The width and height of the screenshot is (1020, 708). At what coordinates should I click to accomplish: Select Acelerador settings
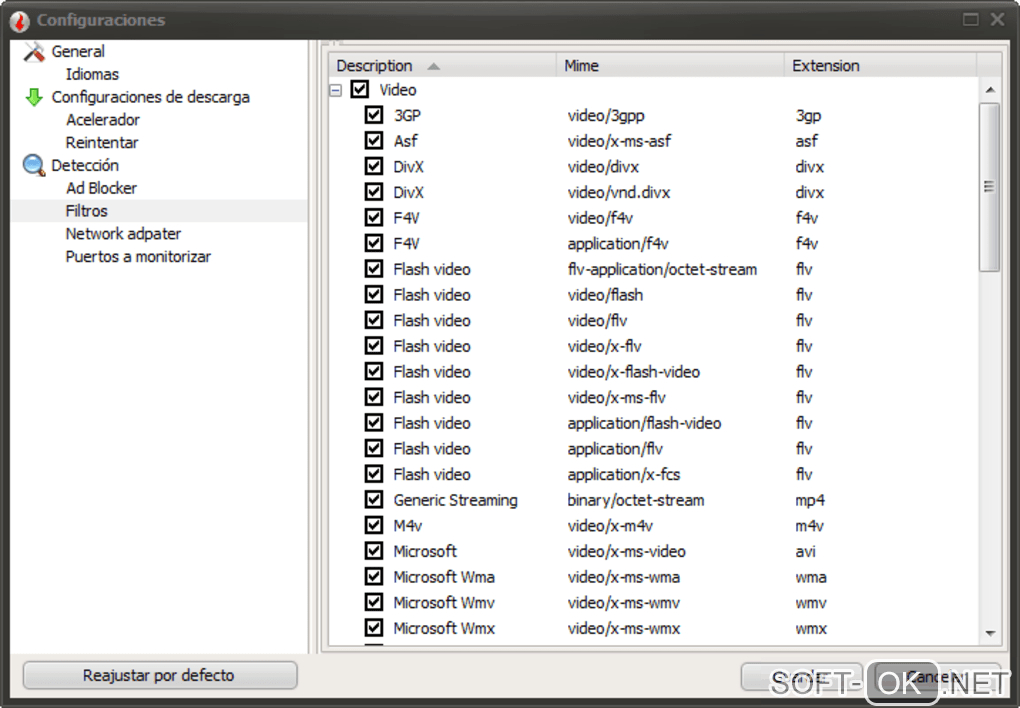tap(103, 120)
